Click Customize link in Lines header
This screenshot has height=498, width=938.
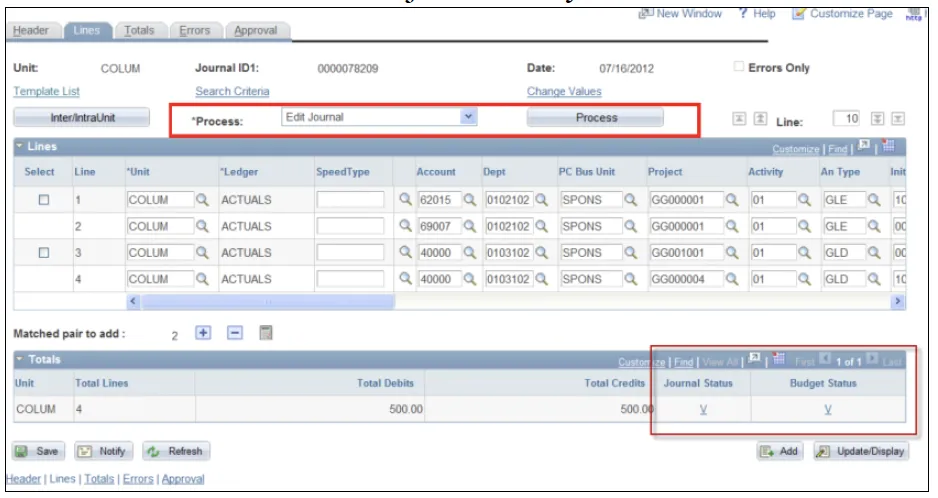click(795, 148)
